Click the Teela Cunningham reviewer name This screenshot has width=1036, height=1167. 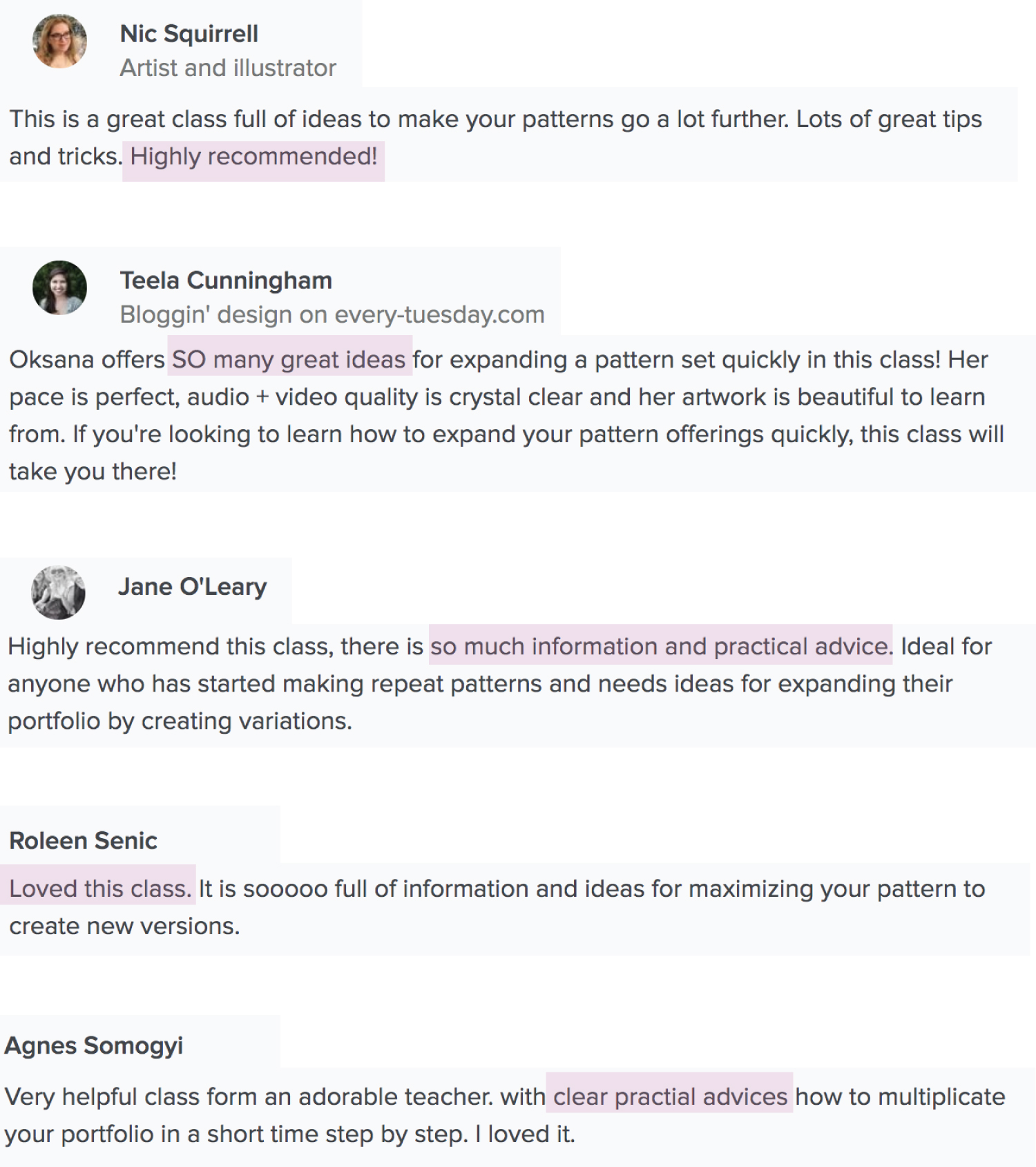coord(226,281)
